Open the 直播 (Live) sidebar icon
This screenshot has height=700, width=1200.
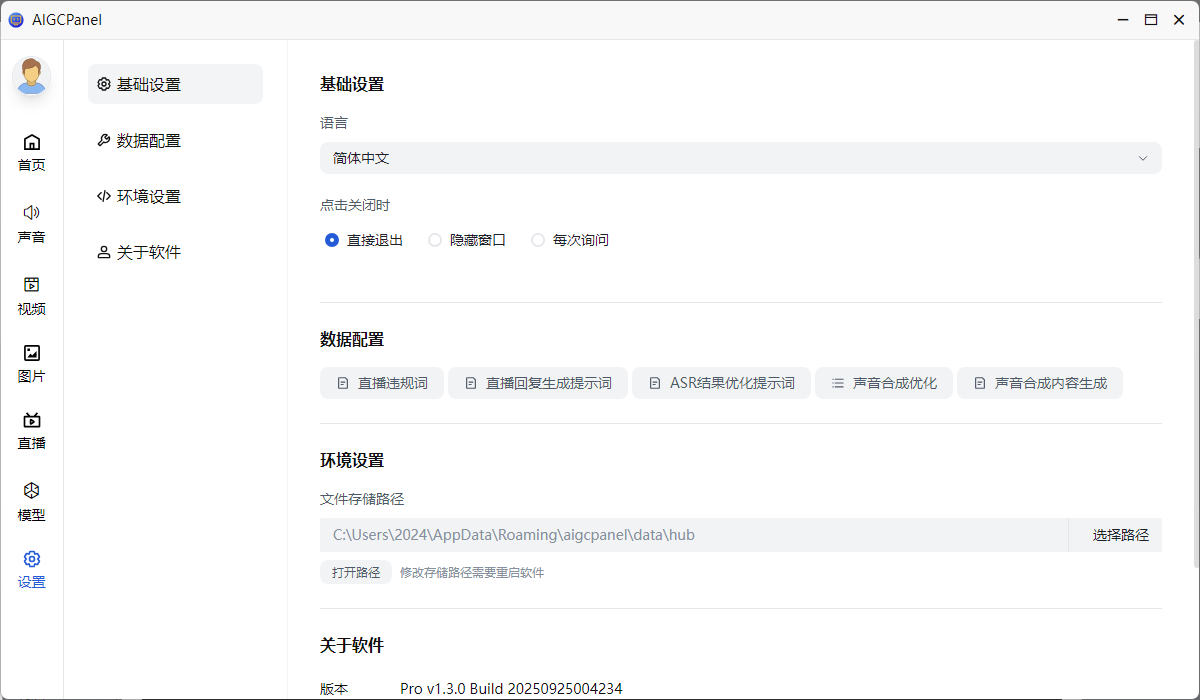click(31, 430)
